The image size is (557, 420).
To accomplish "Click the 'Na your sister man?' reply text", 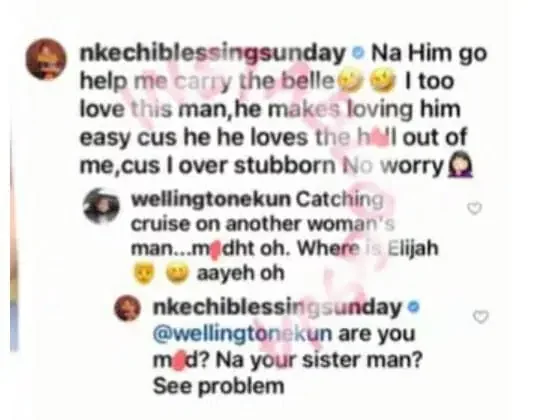I will 319,361.
